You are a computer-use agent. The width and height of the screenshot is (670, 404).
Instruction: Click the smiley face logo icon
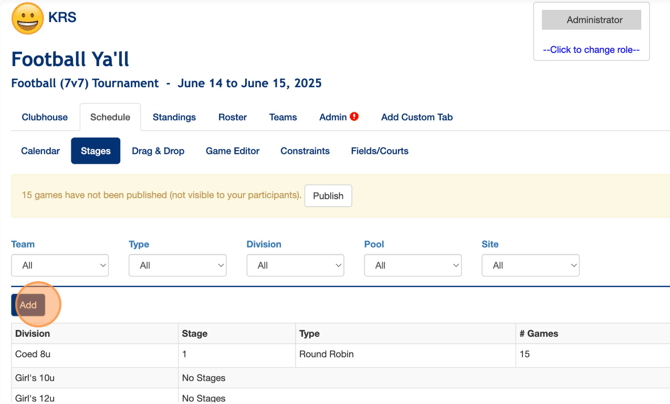[27, 18]
